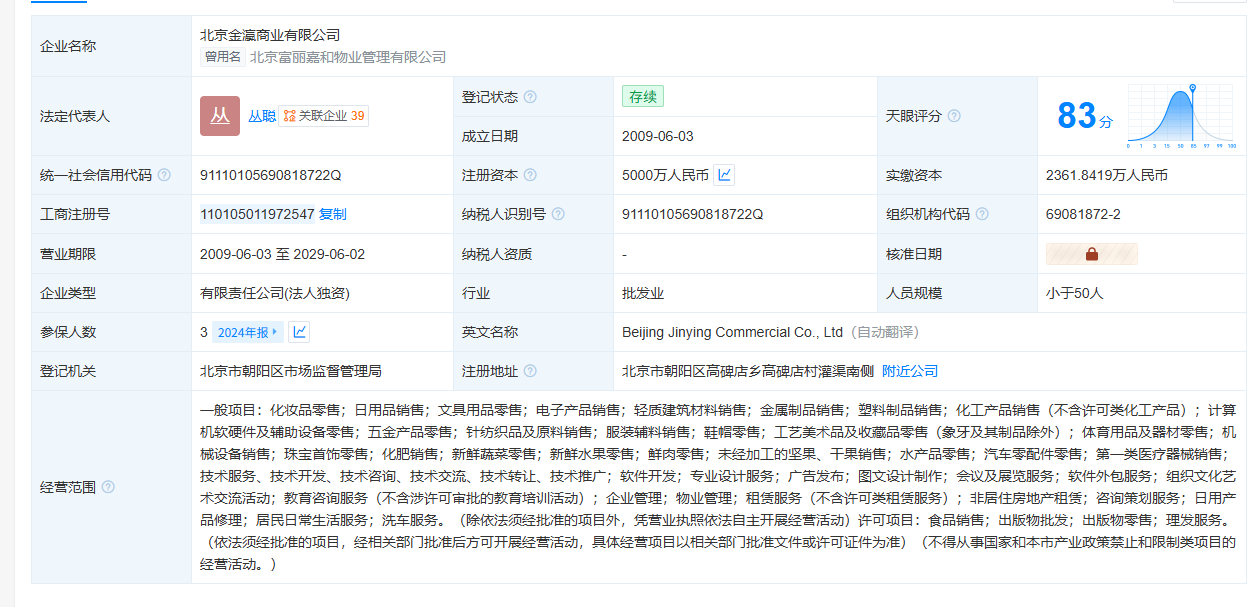Click the 经营范围 business scope paragraph
1260x607 pixels.
[x=718, y=487]
